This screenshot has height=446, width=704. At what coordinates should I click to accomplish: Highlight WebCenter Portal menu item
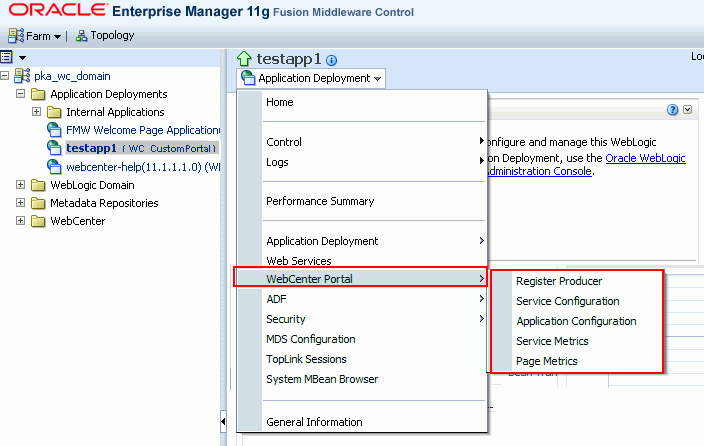click(361, 279)
